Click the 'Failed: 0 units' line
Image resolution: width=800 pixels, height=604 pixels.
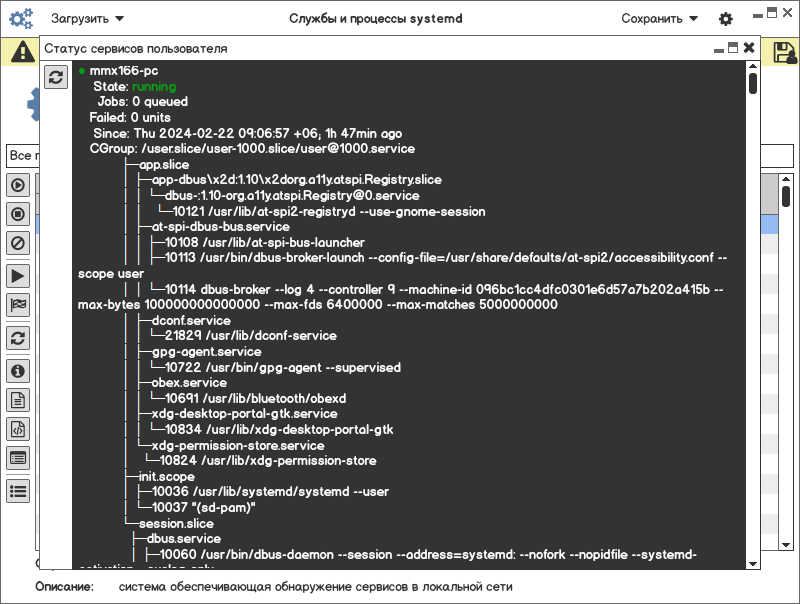[130, 117]
